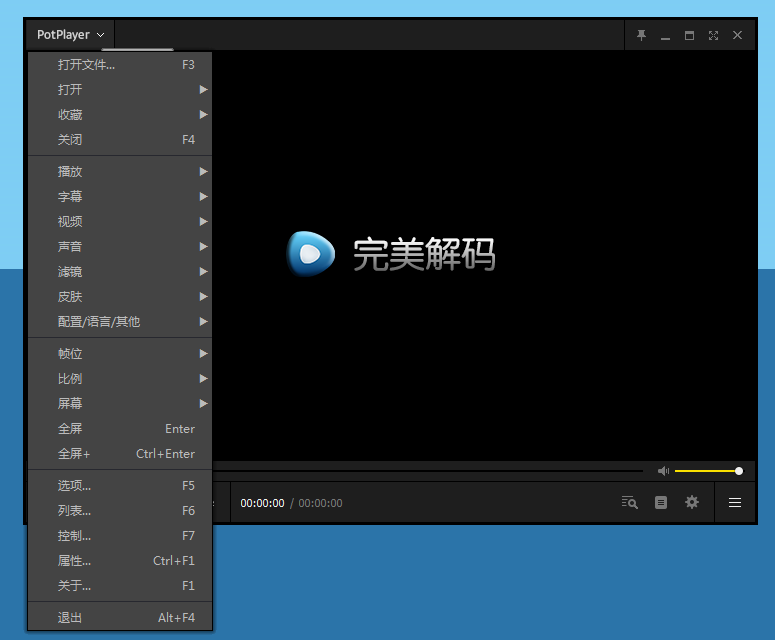Open the settings gear icon
Viewport: 775px width, 640px height.
[692, 503]
